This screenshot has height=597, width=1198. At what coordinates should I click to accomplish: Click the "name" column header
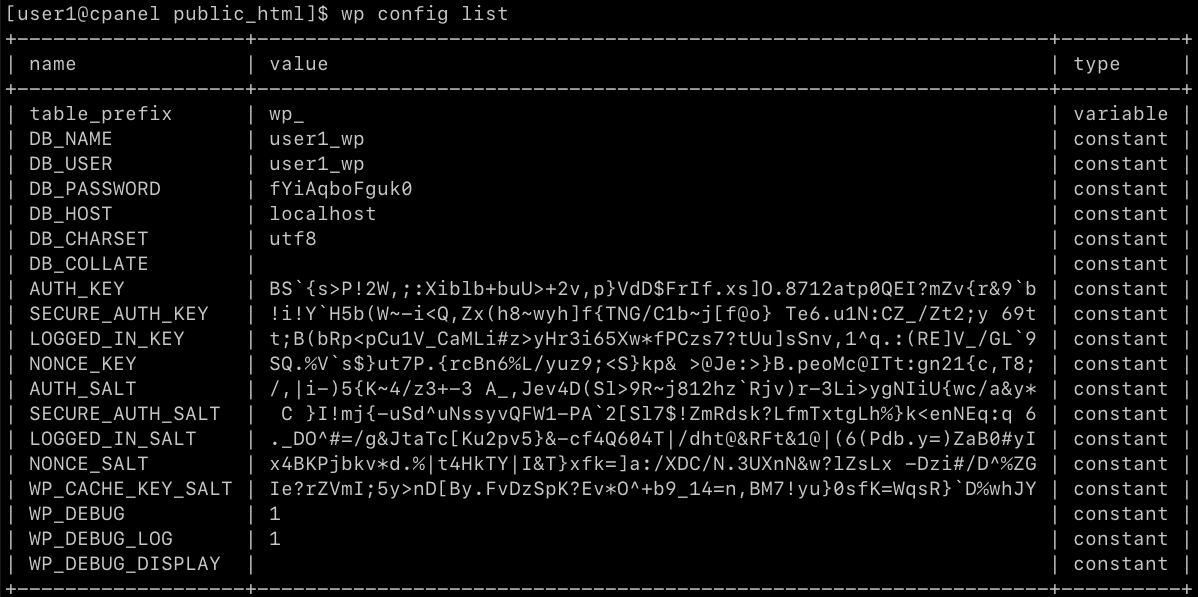52,64
